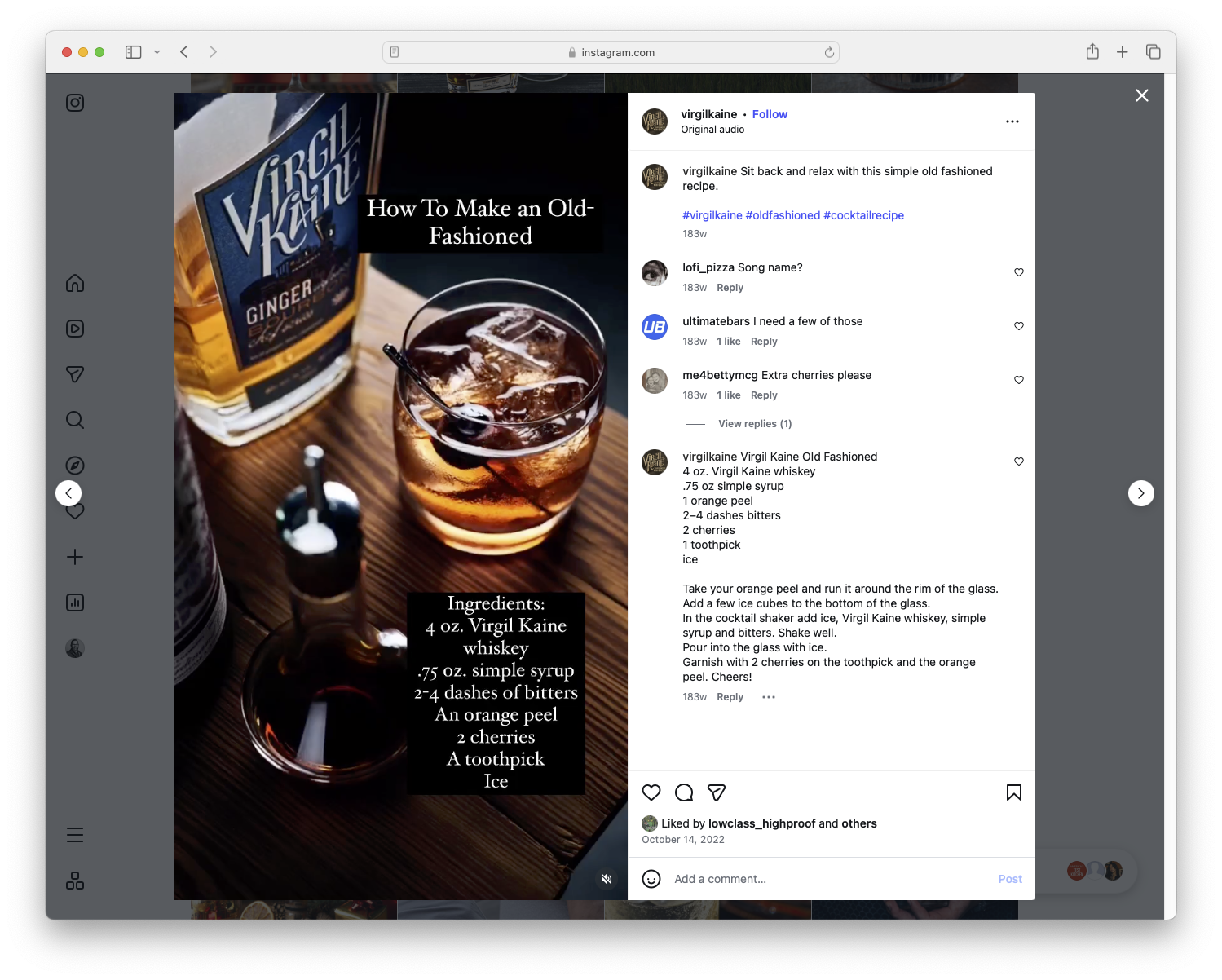Screen dimensions: 1222x980
Task: Advance to the next post
Action: click(x=1140, y=493)
